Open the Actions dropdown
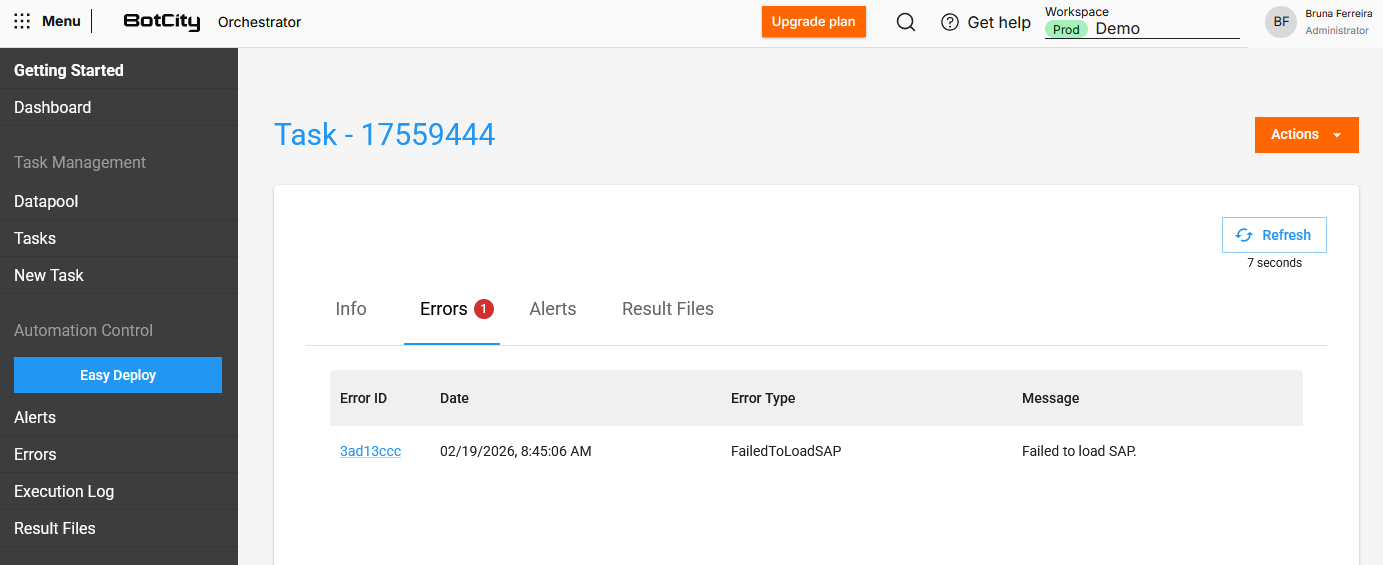Viewport: 1383px width, 565px height. tap(1306, 135)
